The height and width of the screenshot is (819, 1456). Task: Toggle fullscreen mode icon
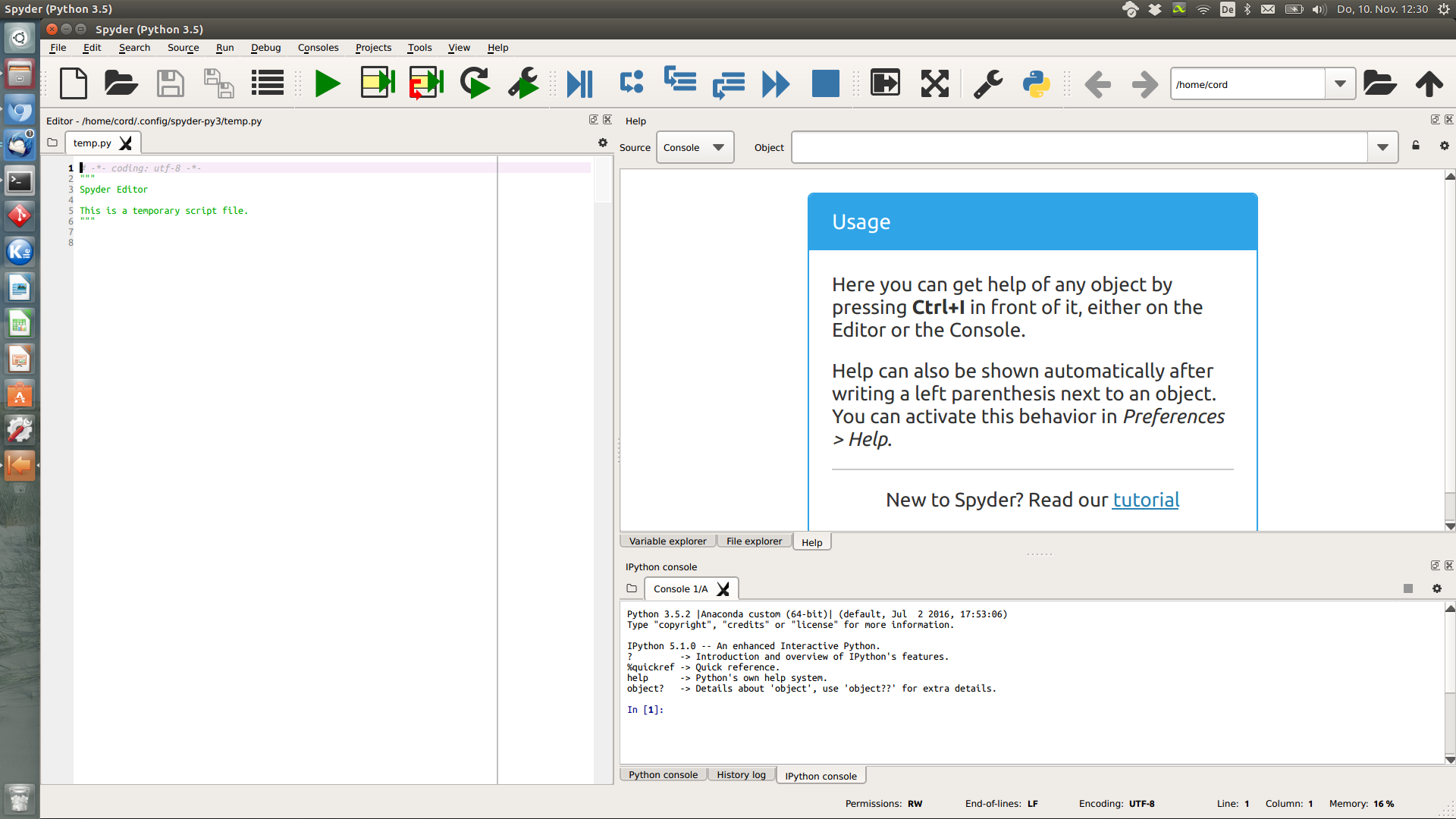[x=934, y=83]
